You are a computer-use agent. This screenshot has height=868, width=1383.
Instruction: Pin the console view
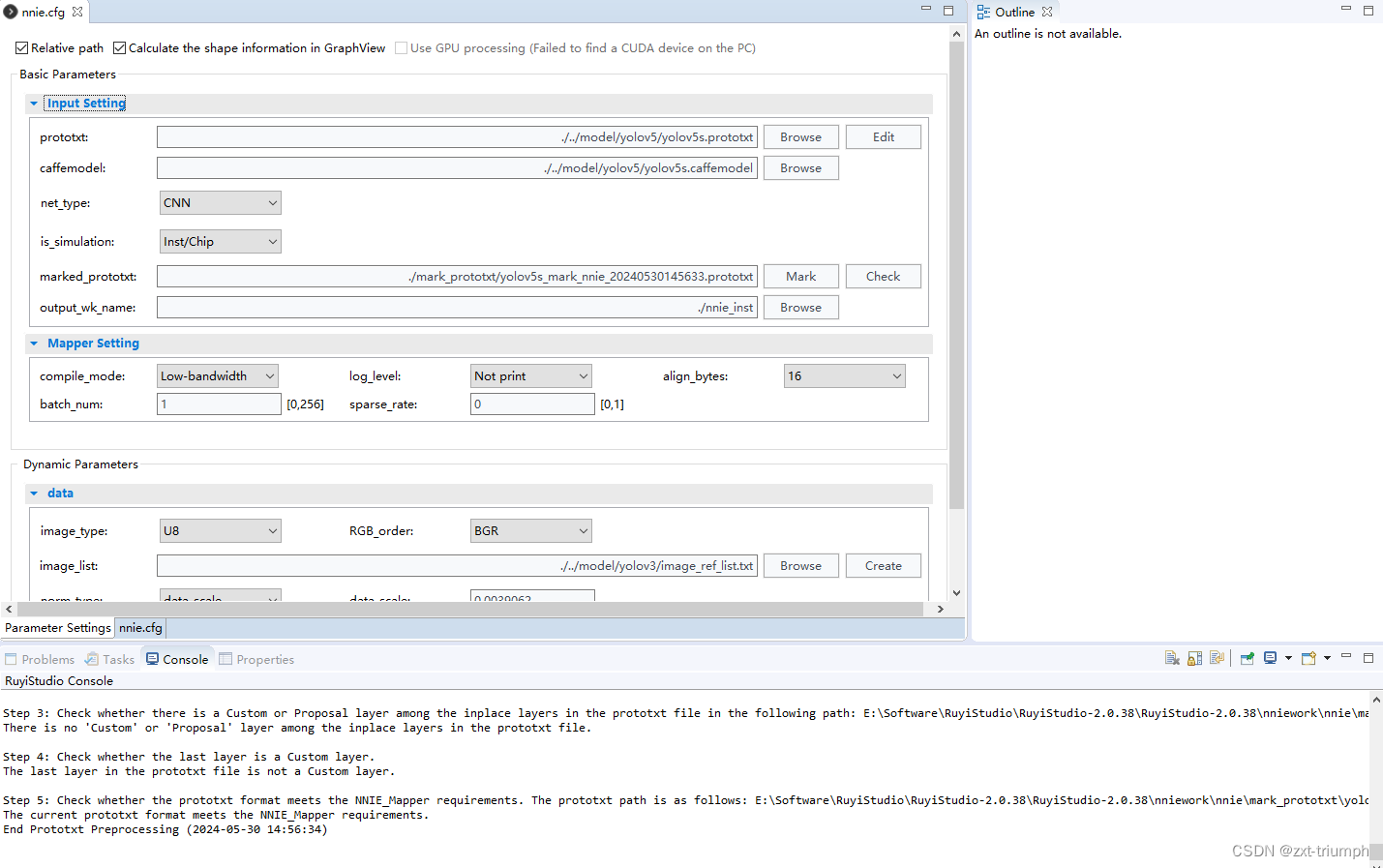[1248, 658]
